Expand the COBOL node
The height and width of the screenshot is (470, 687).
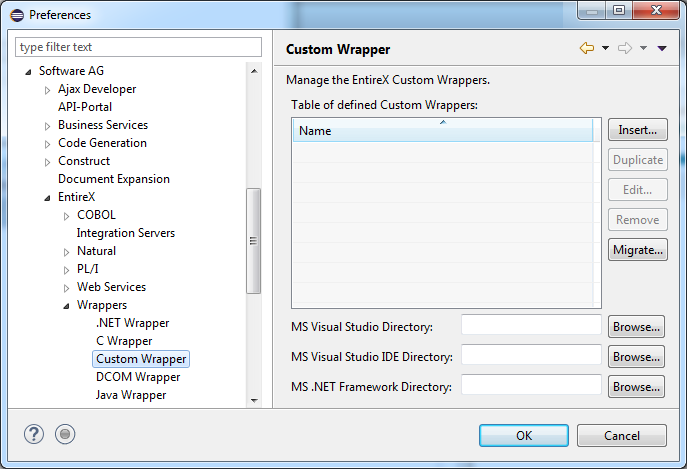(66, 216)
